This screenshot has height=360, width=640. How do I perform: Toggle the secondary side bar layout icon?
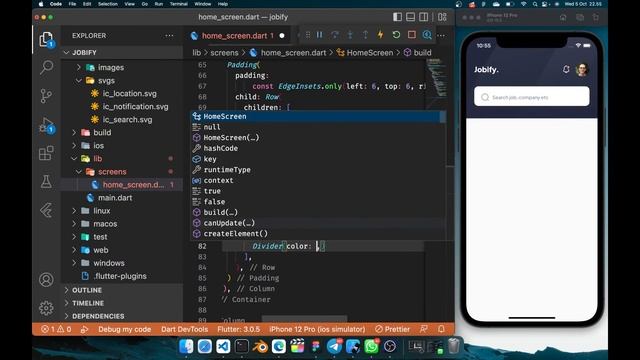[424, 17]
